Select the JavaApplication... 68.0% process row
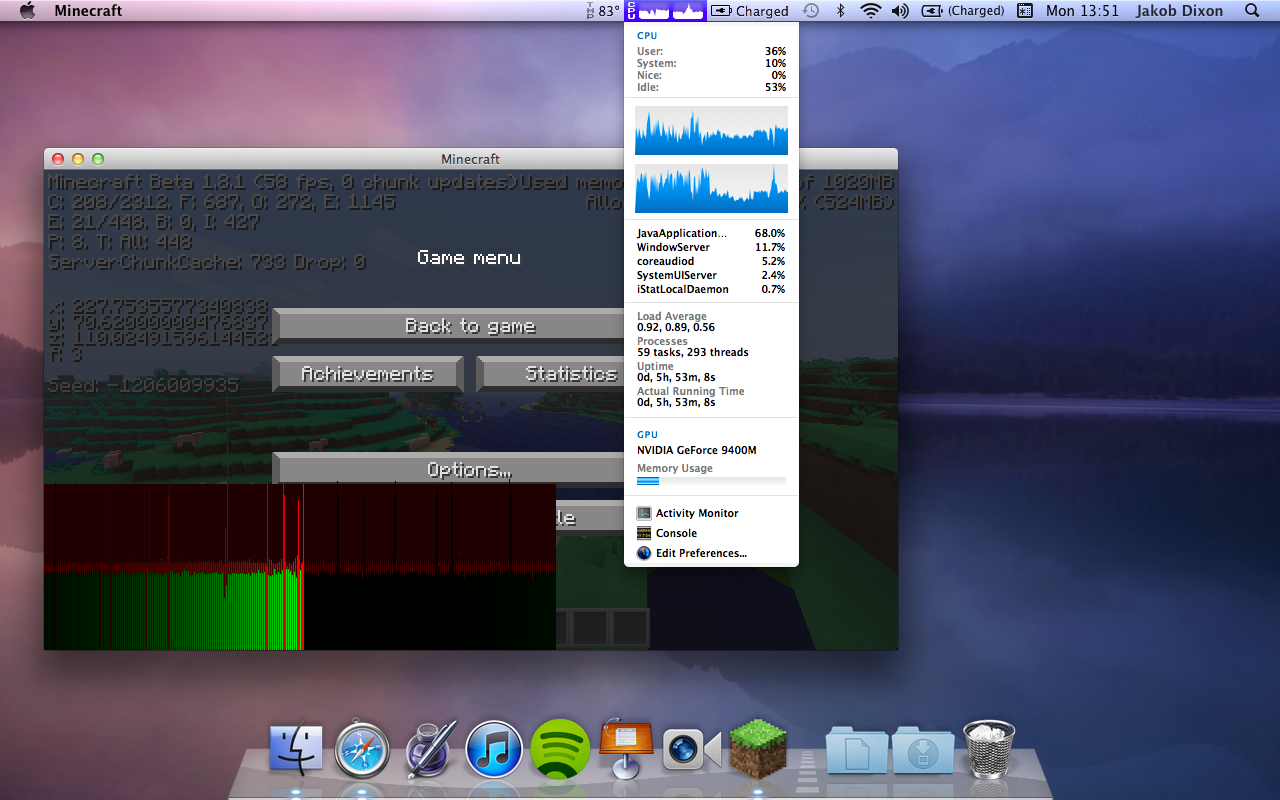The height and width of the screenshot is (800, 1280). click(711, 233)
